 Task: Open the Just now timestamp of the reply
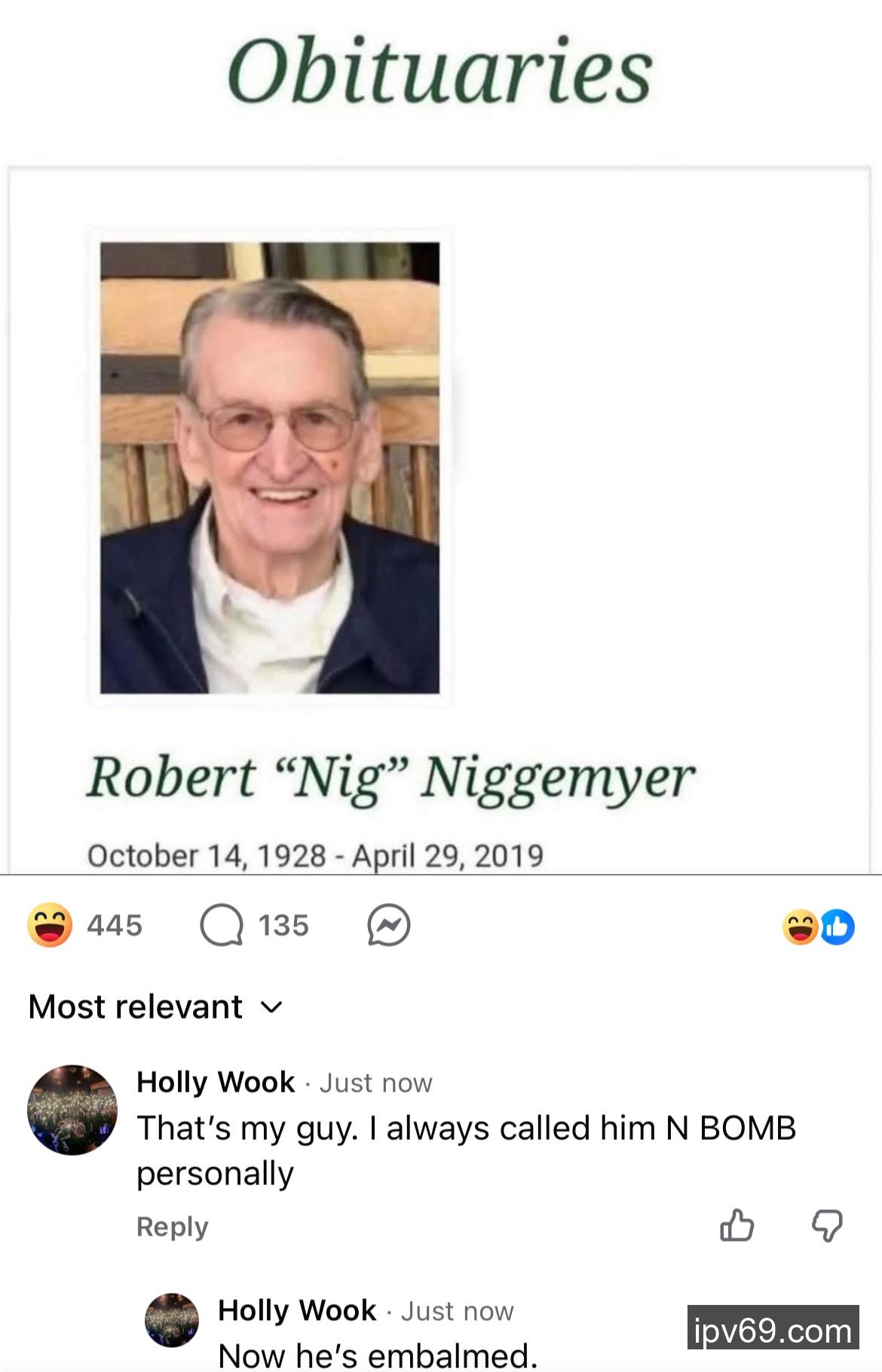(x=458, y=1312)
